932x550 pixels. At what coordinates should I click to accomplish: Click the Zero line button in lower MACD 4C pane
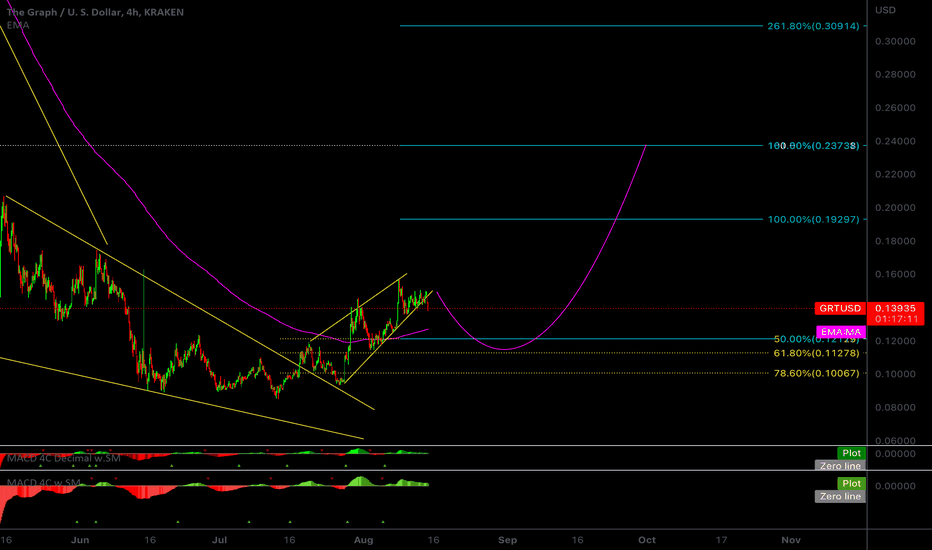840,496
